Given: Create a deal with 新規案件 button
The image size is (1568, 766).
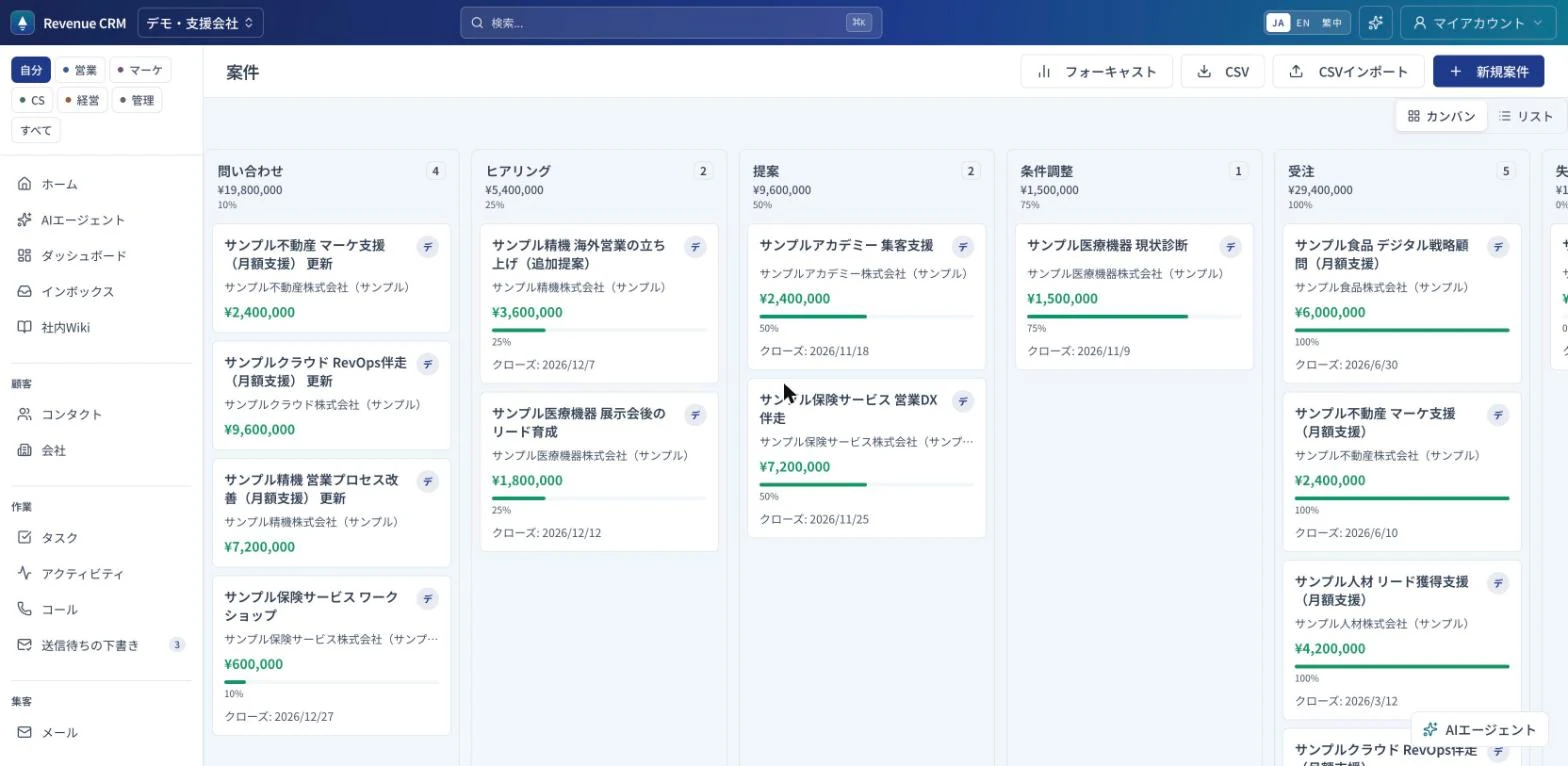Looking at the screenshot, I should (x=1488, y=72).
